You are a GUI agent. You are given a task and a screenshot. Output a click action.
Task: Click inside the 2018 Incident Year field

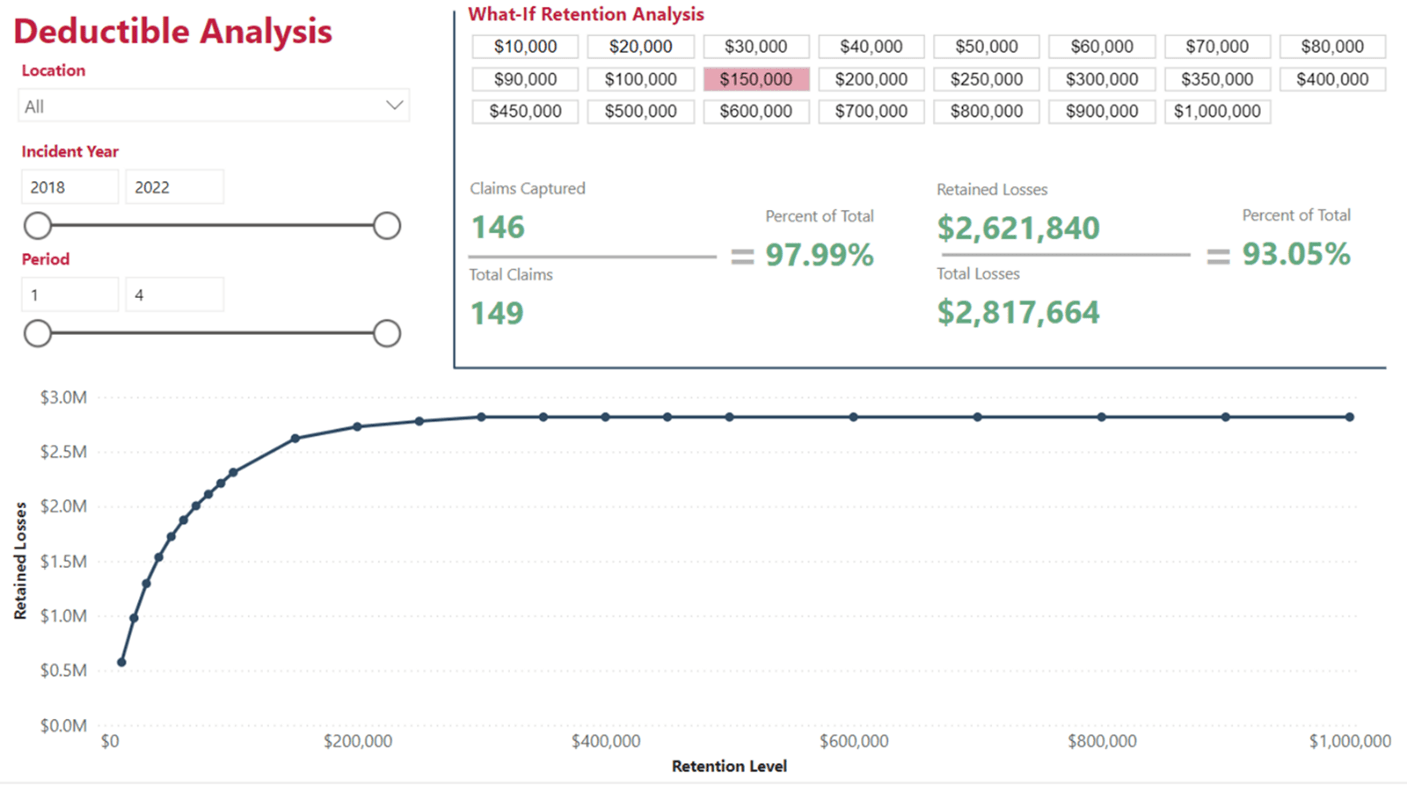point(69,186)
